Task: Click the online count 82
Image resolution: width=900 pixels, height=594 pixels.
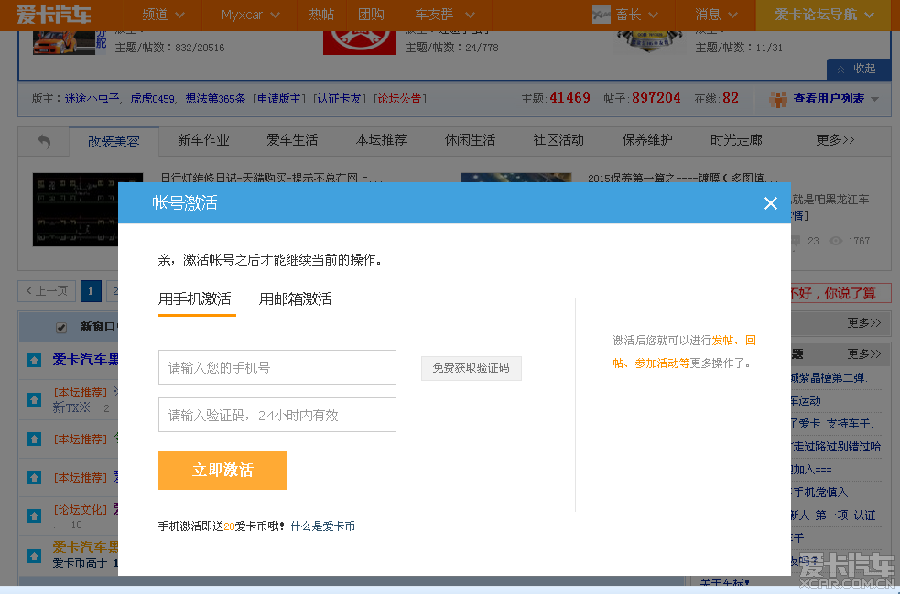Action: point(730,98)
